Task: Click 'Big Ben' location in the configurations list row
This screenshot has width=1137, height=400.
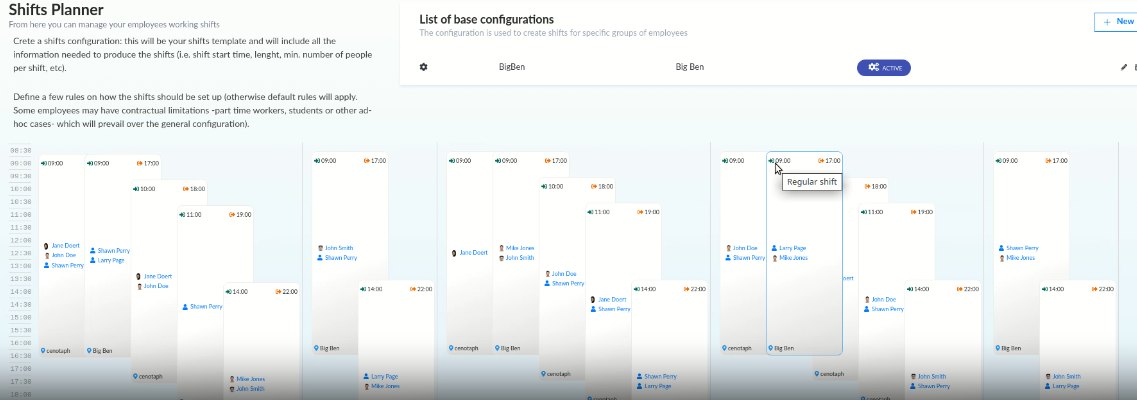Action: click(690, 67)
